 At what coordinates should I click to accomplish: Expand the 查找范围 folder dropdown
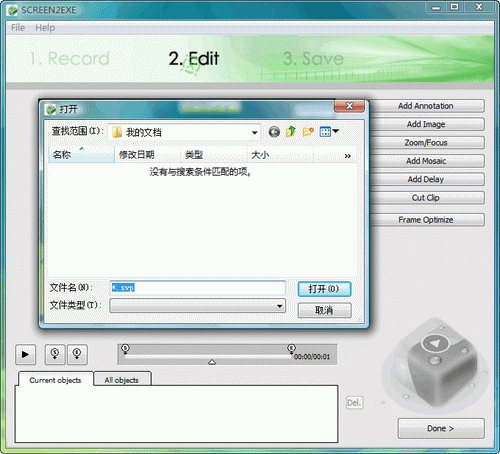(255, 133)
